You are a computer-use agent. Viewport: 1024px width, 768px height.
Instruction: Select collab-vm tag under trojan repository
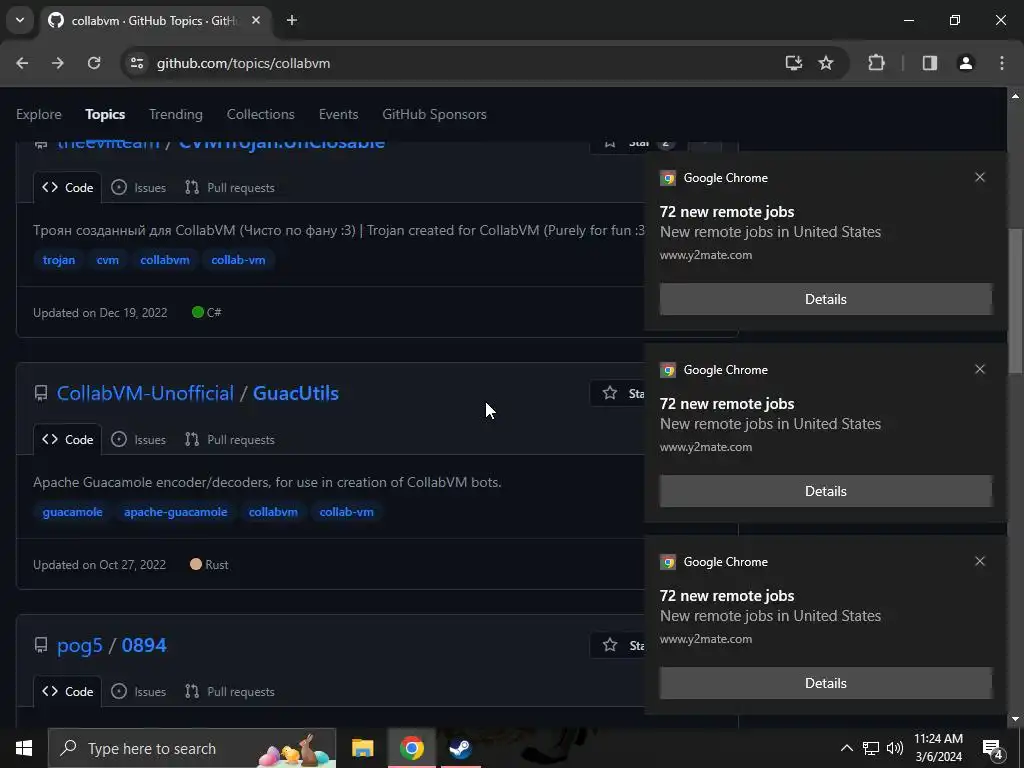pyautogui.click(x=238, y=260)
